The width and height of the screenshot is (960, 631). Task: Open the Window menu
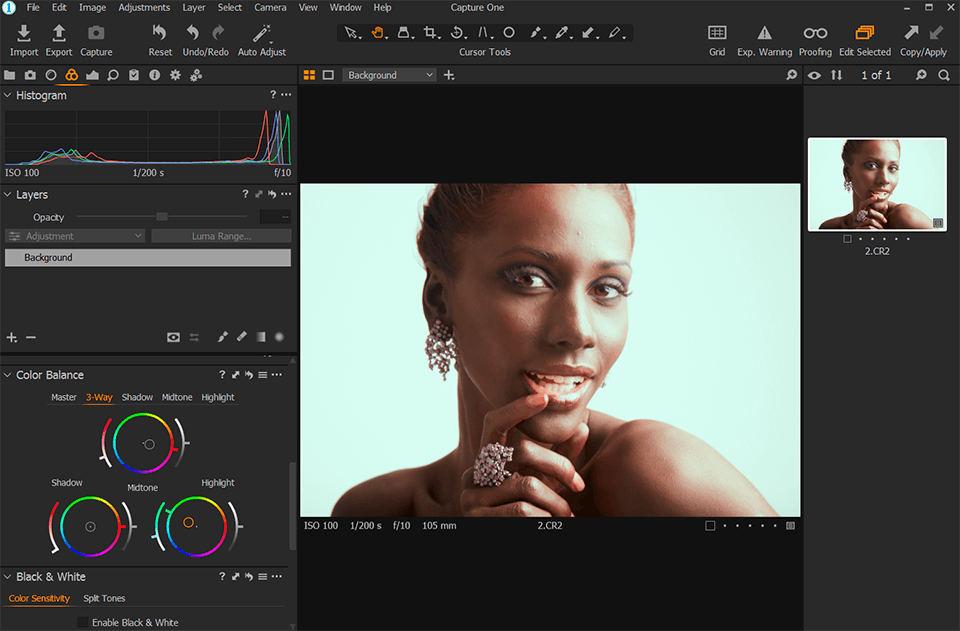point(345,7)
